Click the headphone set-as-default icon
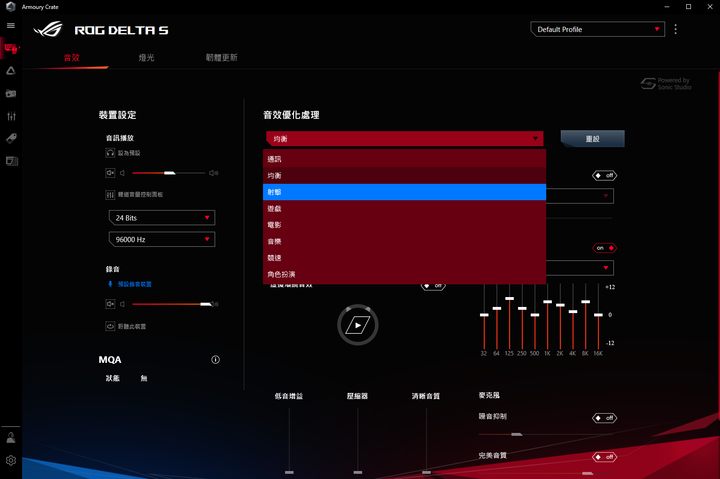Image resolution: width=720 pixels, height=479 pixels. (x=110, y=153)
